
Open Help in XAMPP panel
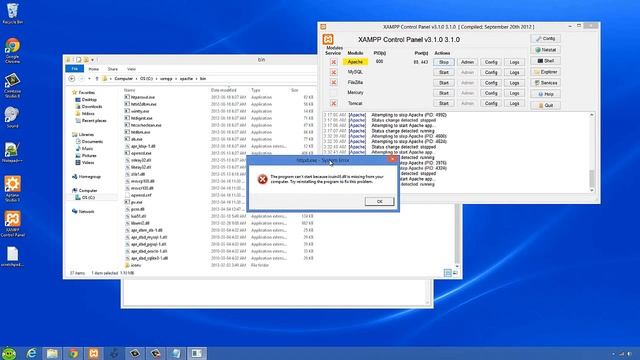(546, 94)
